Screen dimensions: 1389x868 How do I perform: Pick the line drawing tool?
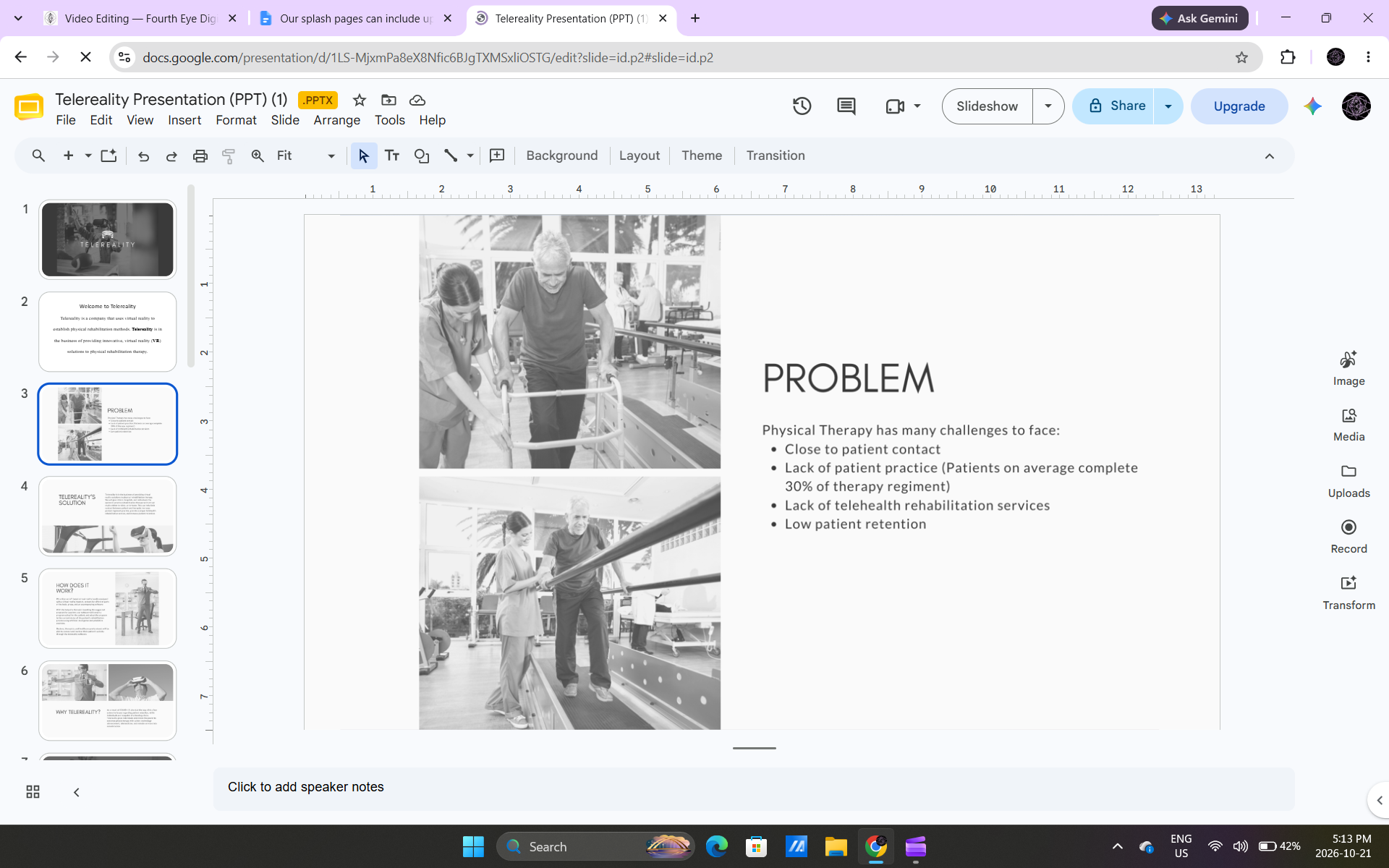pyautogui.click(x=451, y=156)
